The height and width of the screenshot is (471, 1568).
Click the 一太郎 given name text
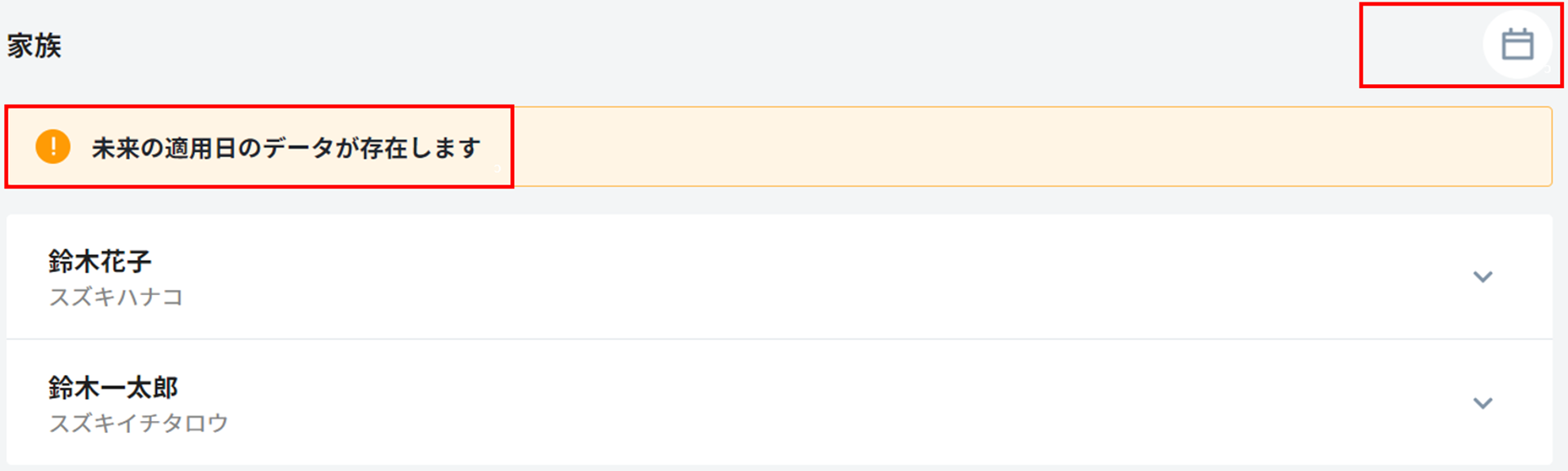pyautogui.click(x=139, y=388)
